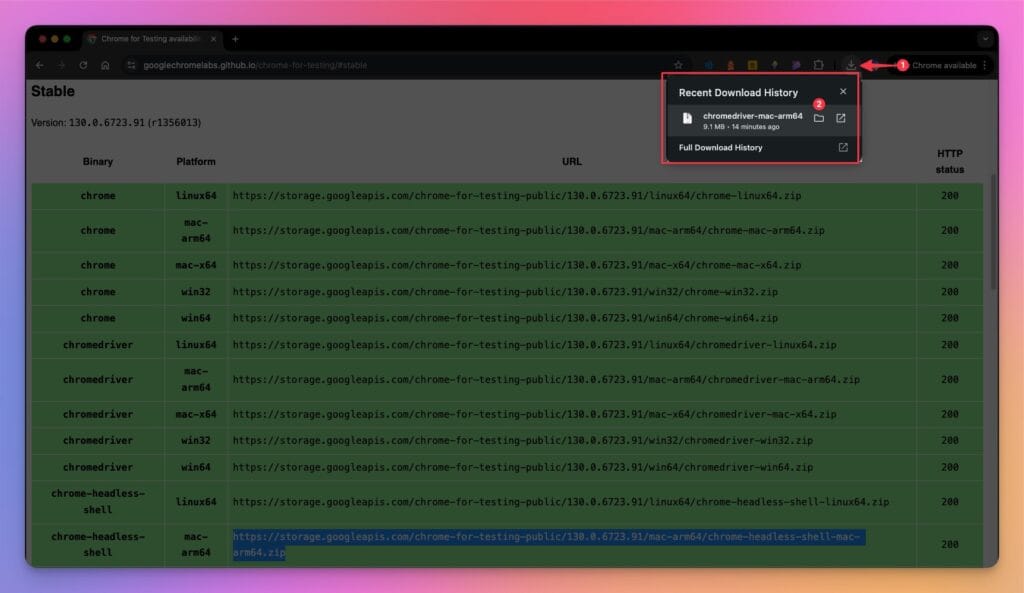Image resolution: width=1024 pixels, height=593 pixels.
Task: Click the Platform column header
Action: coord(196,161)
